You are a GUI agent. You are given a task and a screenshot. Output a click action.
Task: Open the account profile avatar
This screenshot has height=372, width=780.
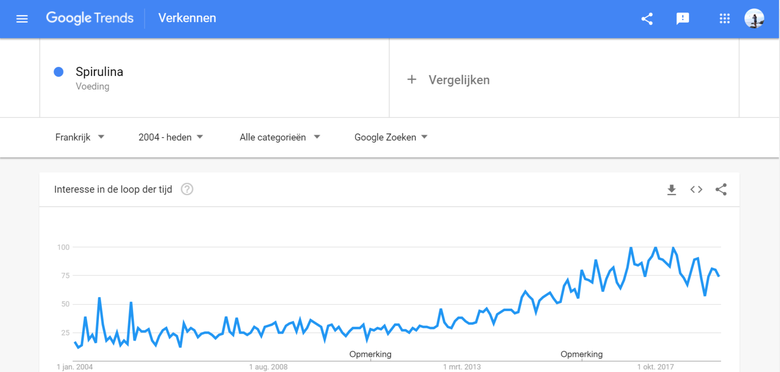click(x=754, y=19)
